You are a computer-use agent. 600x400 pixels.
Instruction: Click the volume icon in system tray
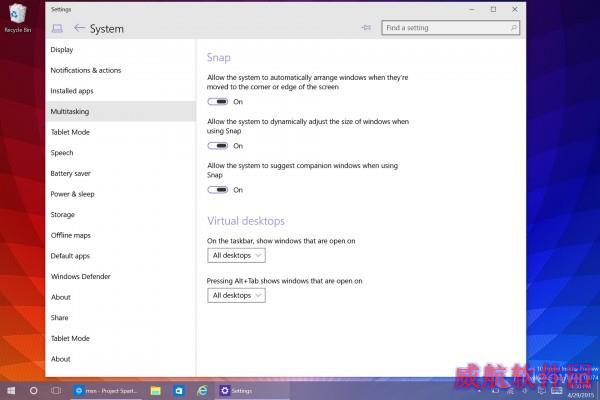pyautogui.click(x=525, y=391)
